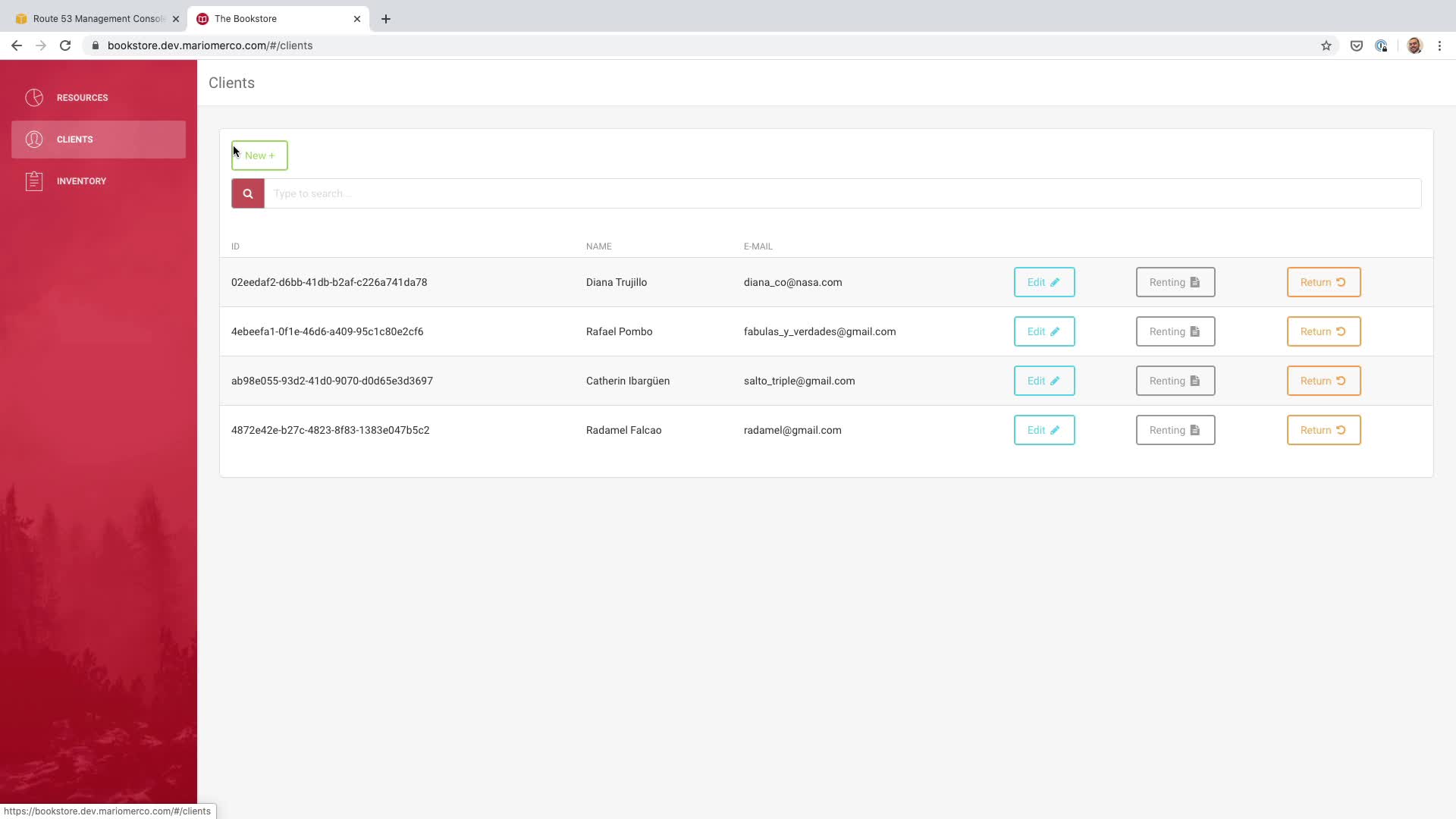The height and width of the screenshot is (819, 1456).
Task: Open Chrome three-dot menu
Action: coord(1439,45)
